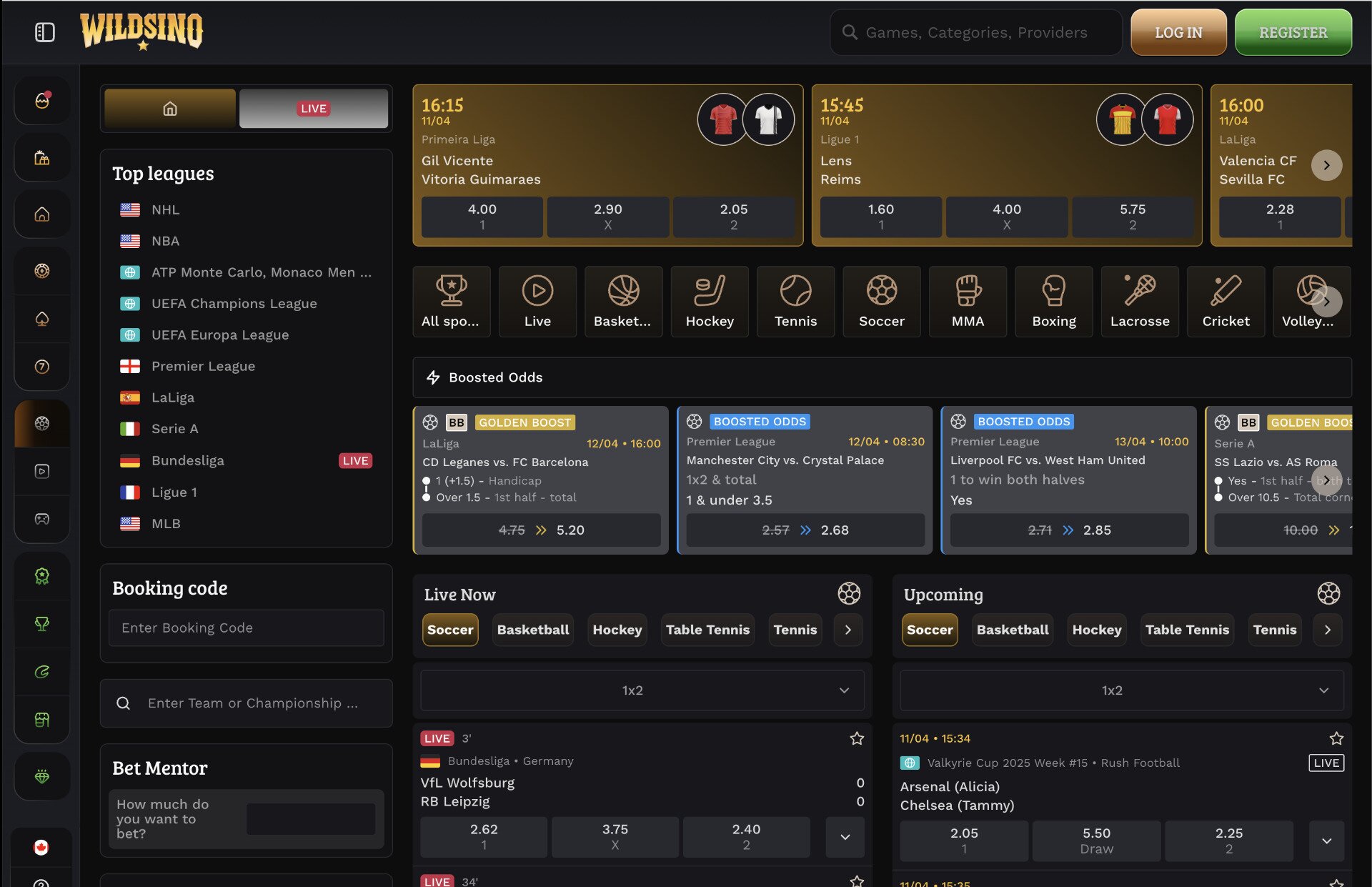This screenshot has width=1372, height=887.
Task: Open the Hockey sports category
Action: [709, 301]
